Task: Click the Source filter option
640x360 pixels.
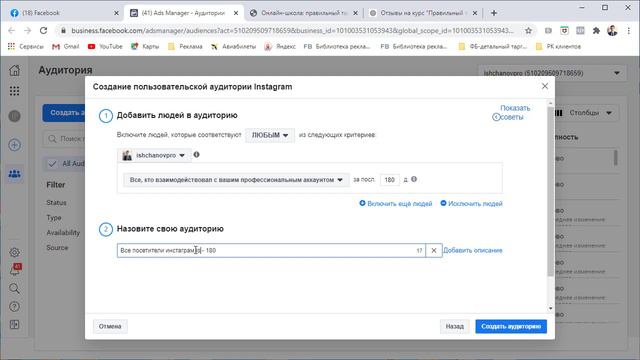Action: (57, 248)
